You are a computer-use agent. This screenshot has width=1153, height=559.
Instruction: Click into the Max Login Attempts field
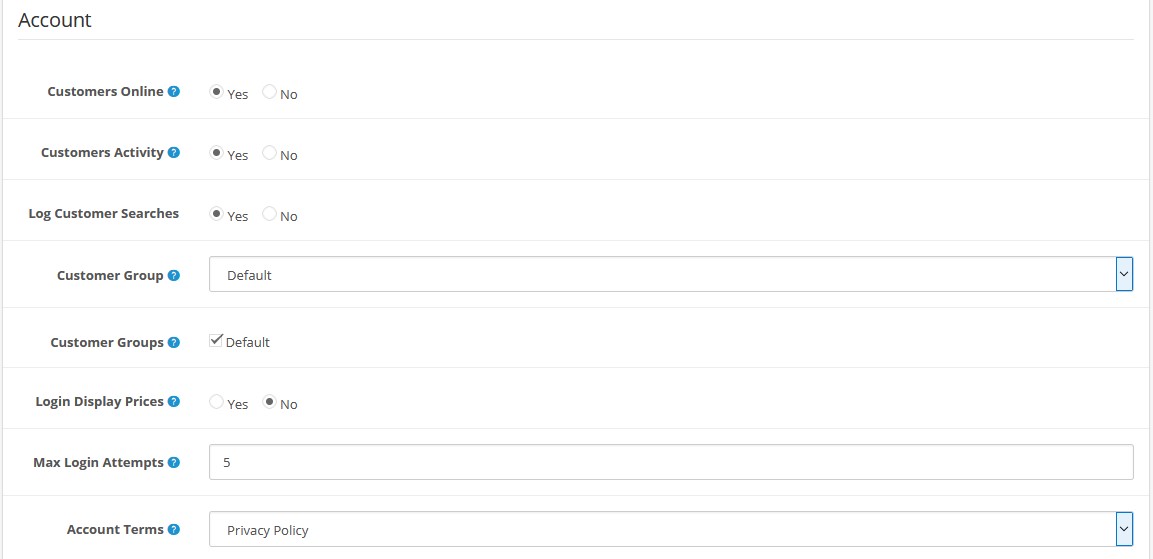tap(671, 463)
